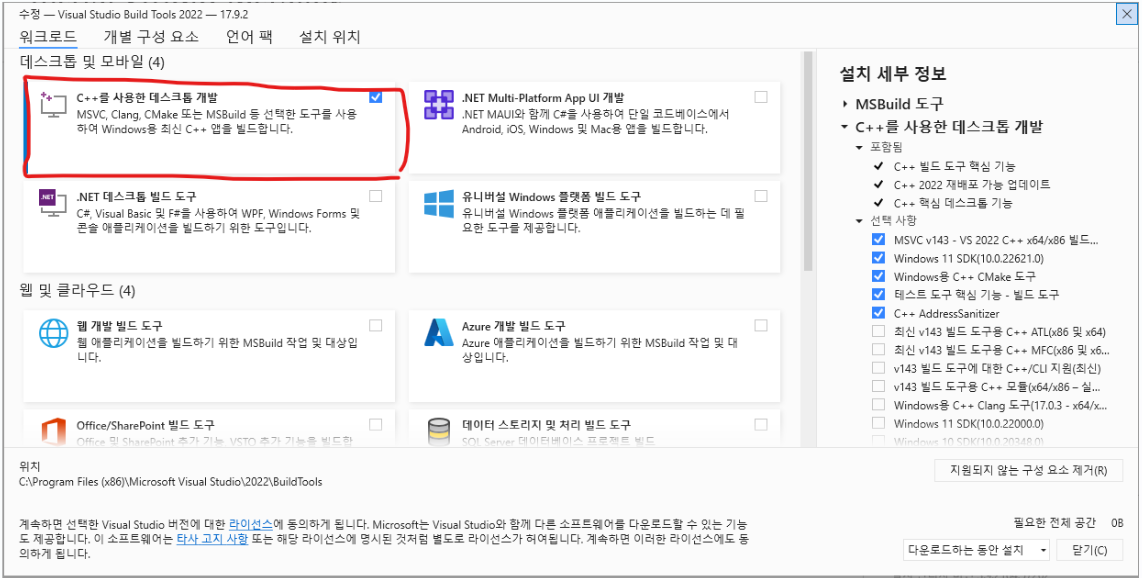Viewport: 1142px width, 578px height.
Task: Check Windows용 C++ Clang 도구 option
Action: tap(878, 405)
